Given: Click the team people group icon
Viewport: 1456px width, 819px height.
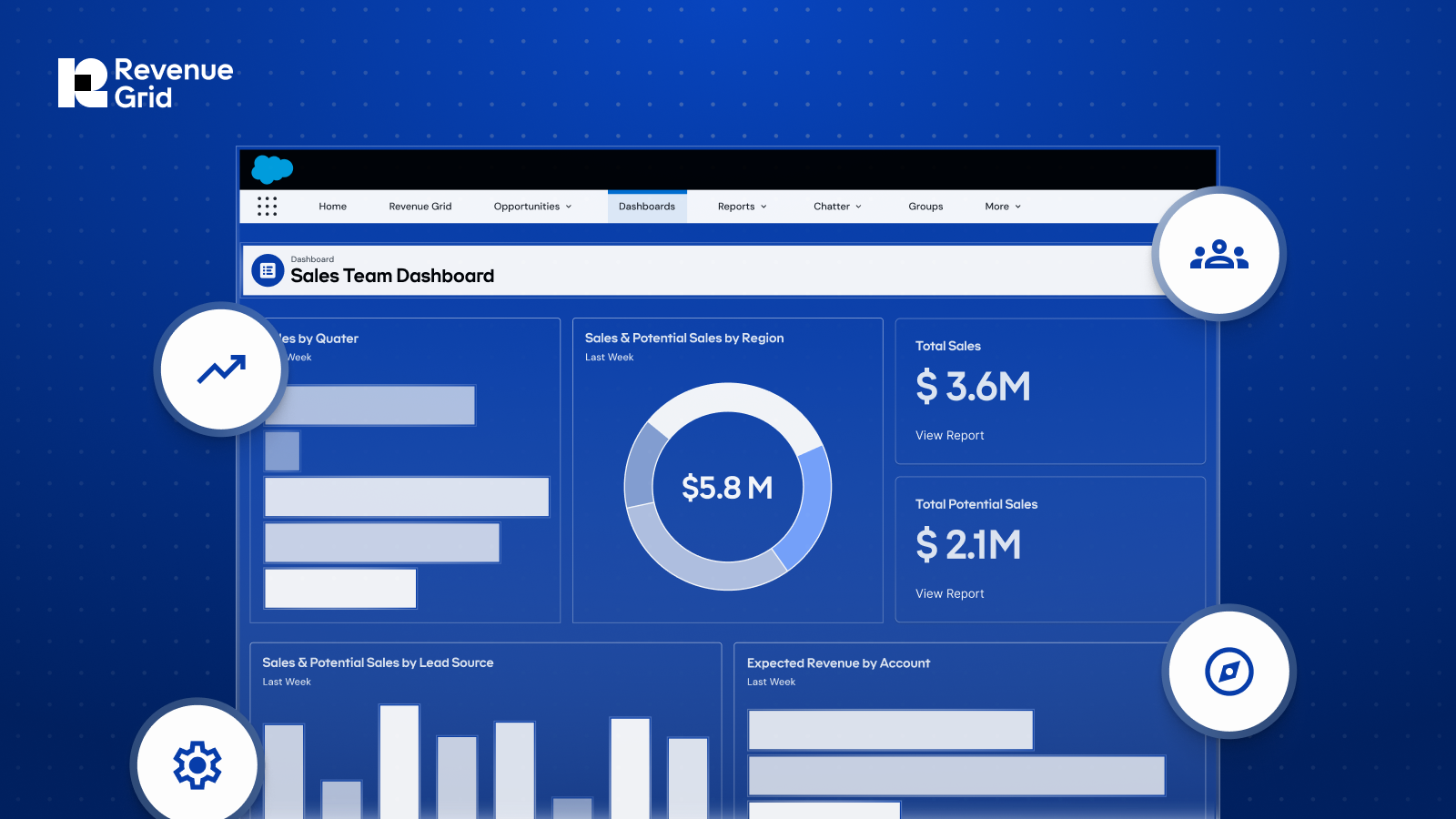Looking at the screenshot, I should click(1218, 254).
